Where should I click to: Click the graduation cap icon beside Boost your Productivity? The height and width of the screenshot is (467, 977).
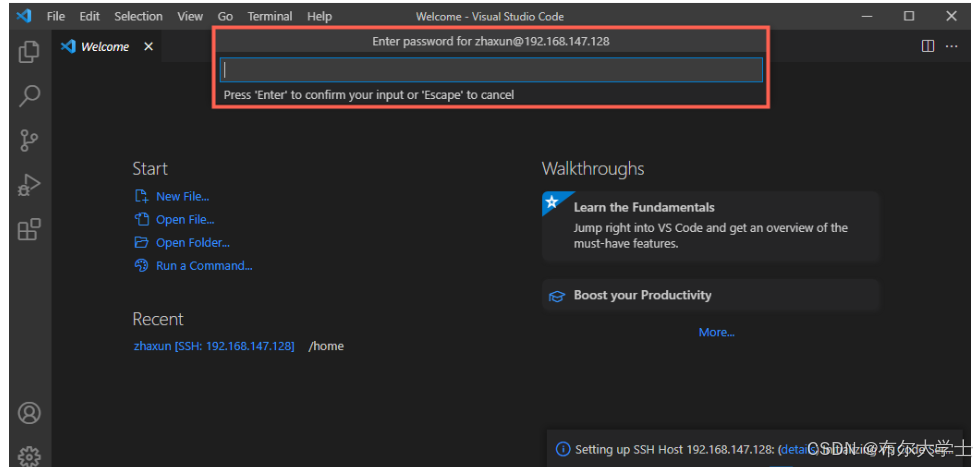[556, 296]
